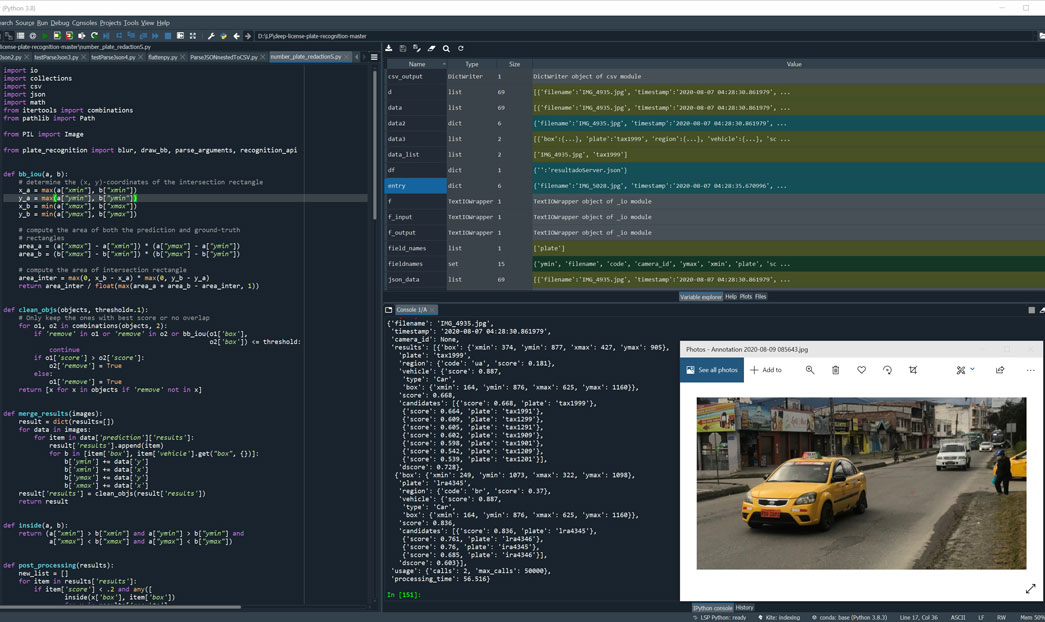Open the Debug menu
Viewport: 1045px width, 622px height.
click(60, 23)
